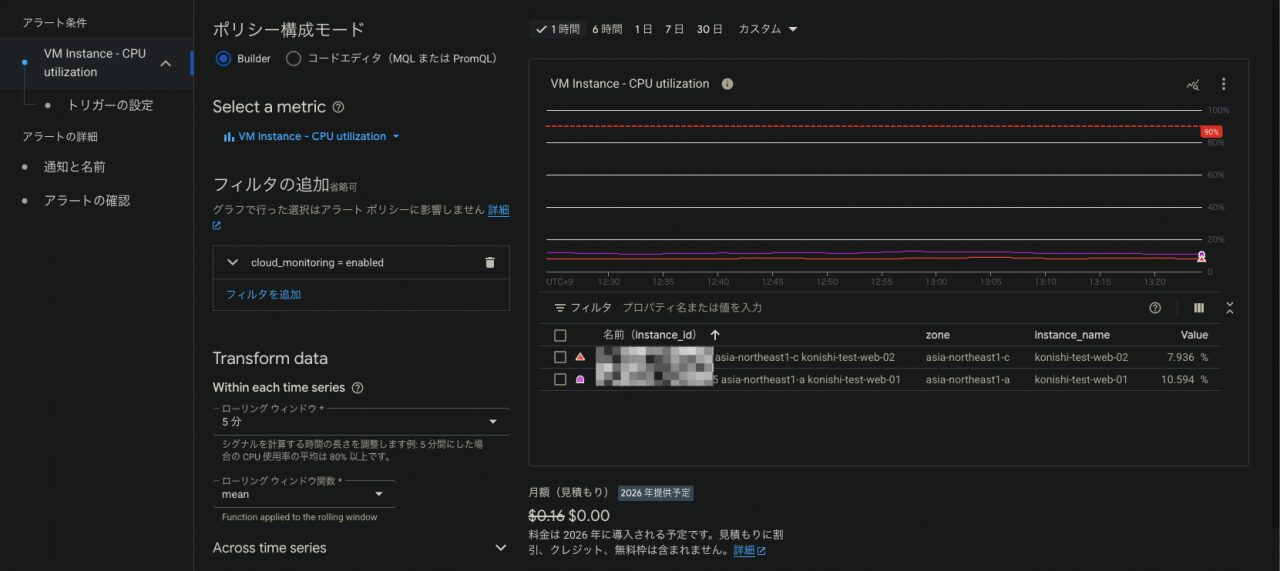Open the rolling window function mean dropdown
Viewport: 1280px width, 571px height.
(x=303, y=494)
